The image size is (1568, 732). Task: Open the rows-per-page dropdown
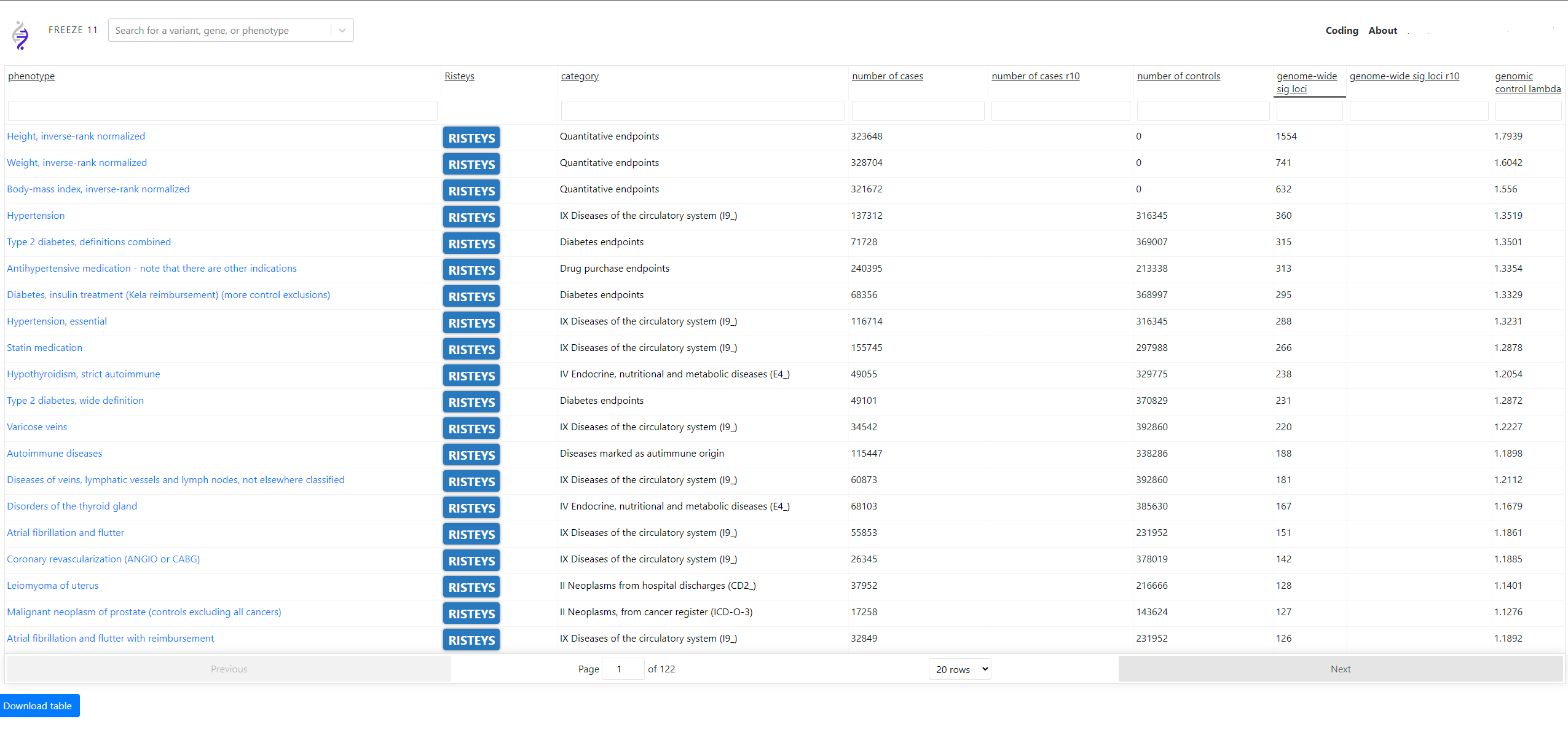pos(959,669)
